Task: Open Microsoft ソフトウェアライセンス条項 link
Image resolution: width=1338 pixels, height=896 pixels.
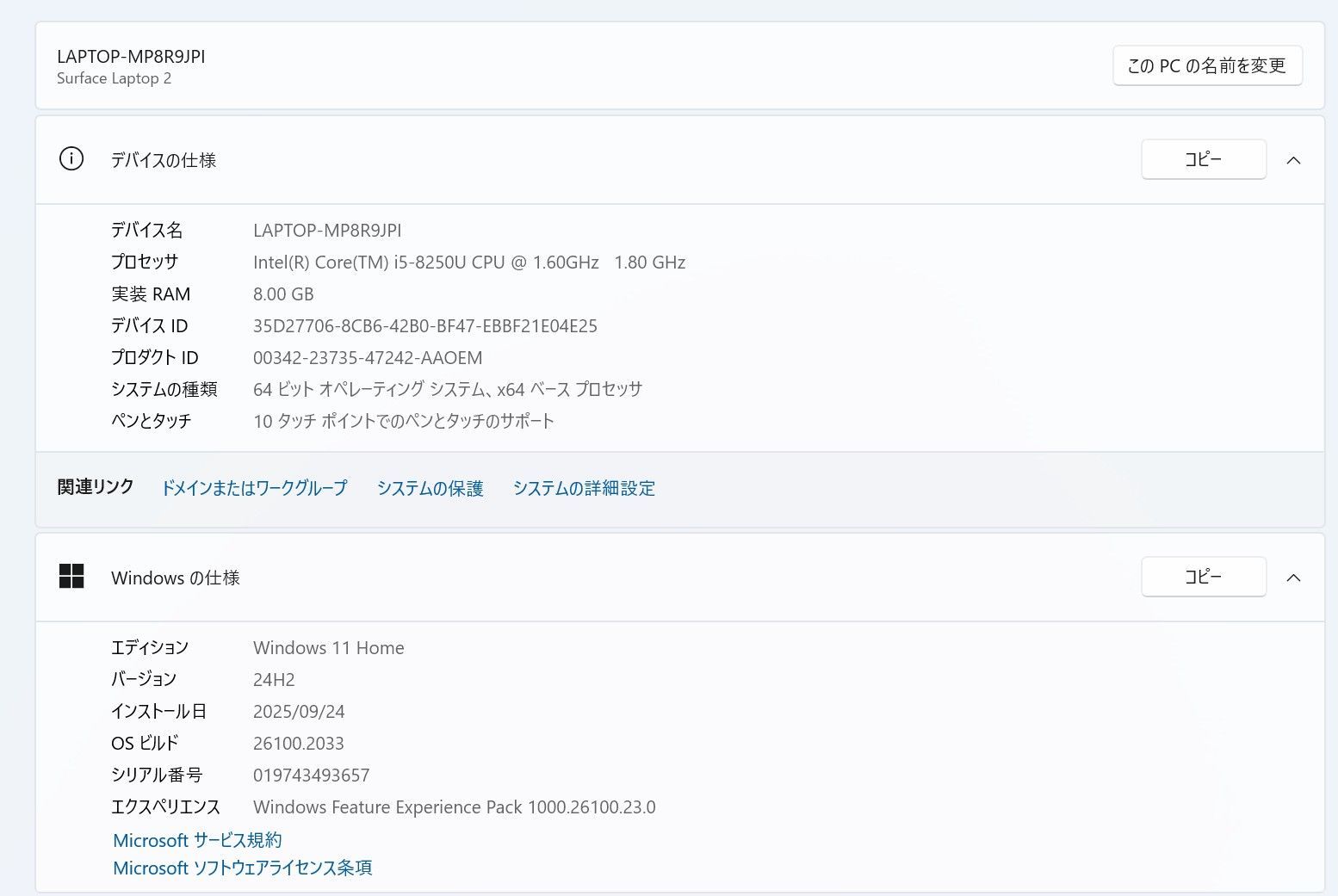Action: coord(243,868)
